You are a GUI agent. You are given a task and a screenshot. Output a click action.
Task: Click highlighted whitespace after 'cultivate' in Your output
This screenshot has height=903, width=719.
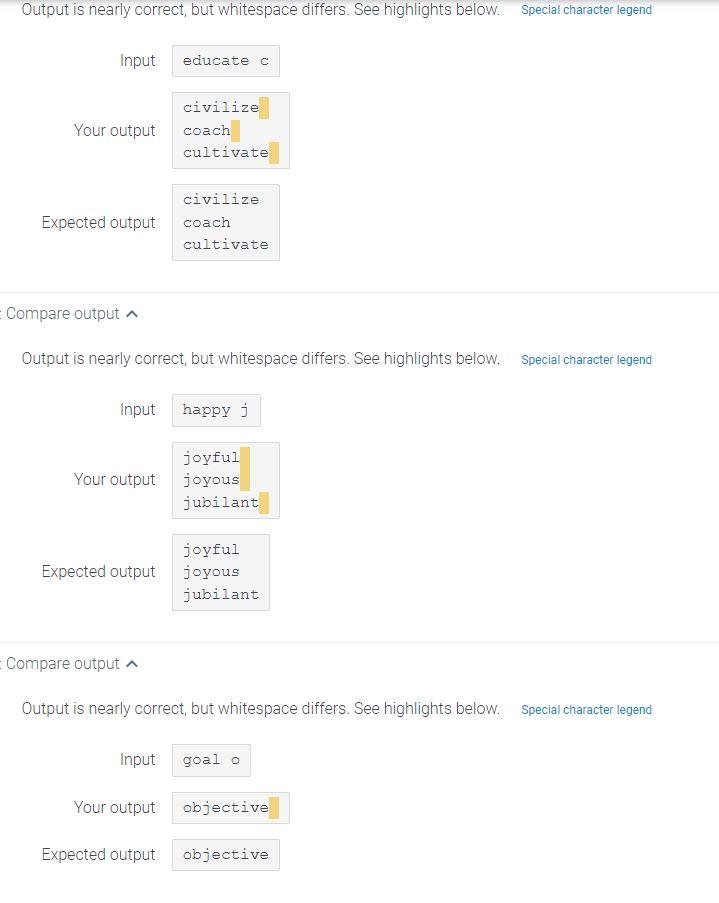[274, 153]
